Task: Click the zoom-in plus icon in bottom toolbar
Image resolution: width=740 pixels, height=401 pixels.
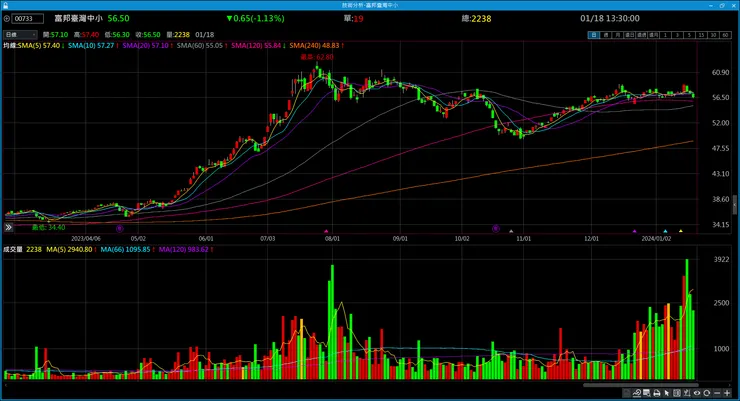Action: [727, 393]
